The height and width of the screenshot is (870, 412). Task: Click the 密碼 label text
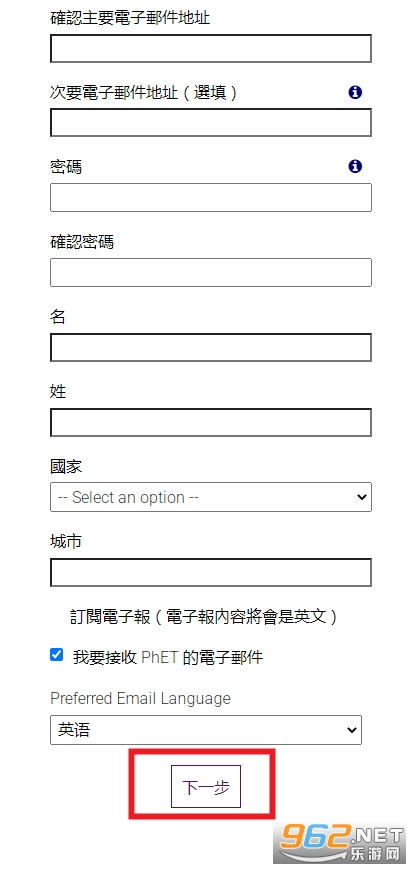[66, 166]
